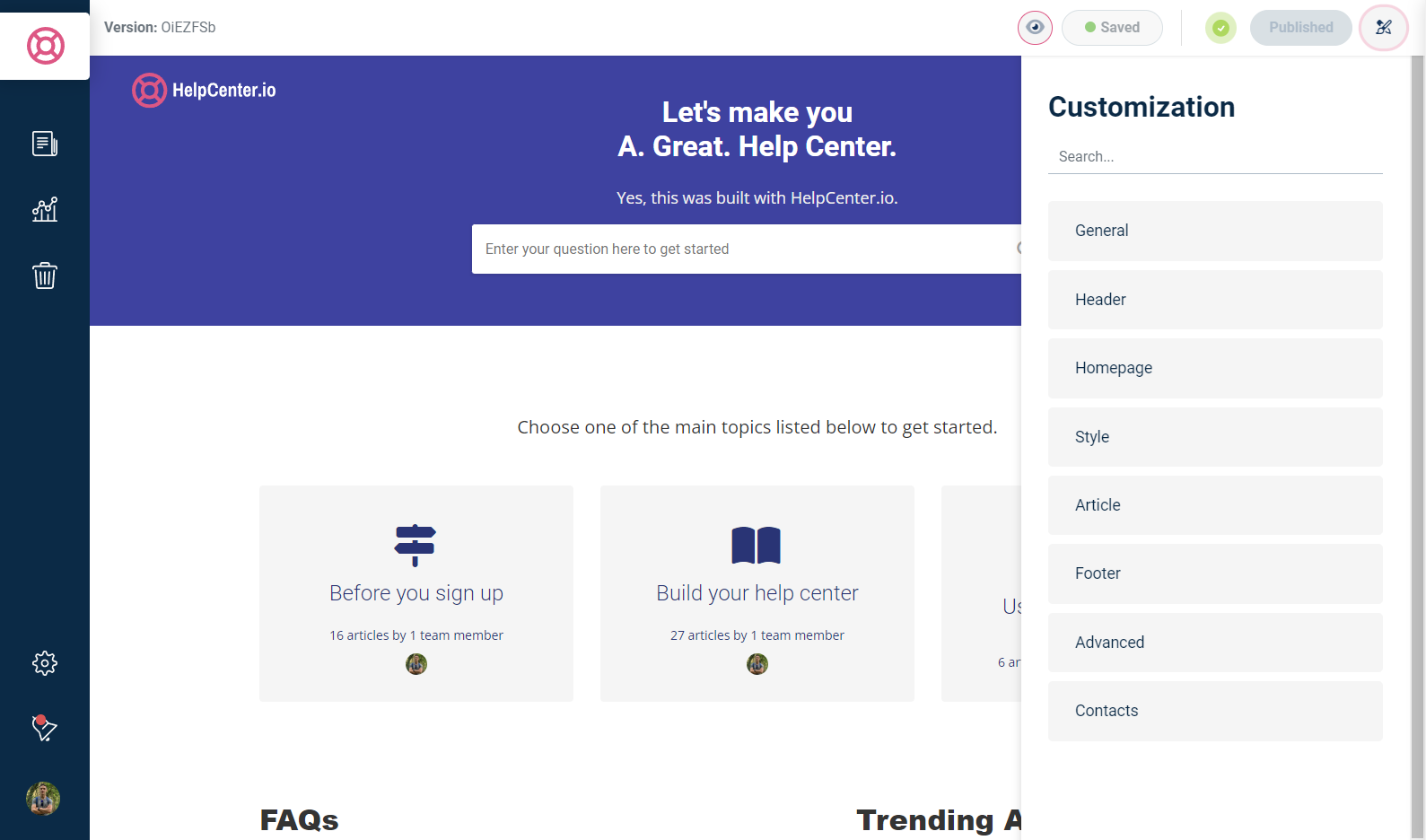
Task: Expand the Homepage customization section
Action: click(x=1215, y=368)
